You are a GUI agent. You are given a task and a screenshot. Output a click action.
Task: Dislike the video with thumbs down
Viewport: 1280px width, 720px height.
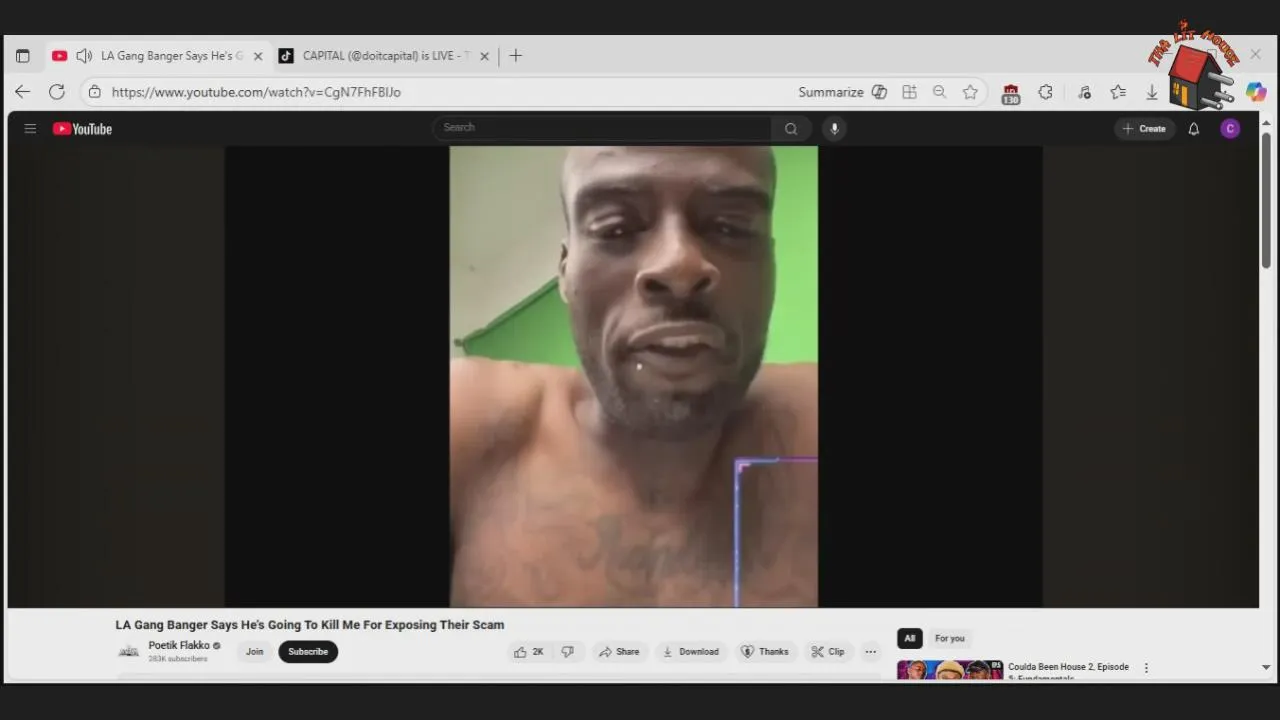568,652
